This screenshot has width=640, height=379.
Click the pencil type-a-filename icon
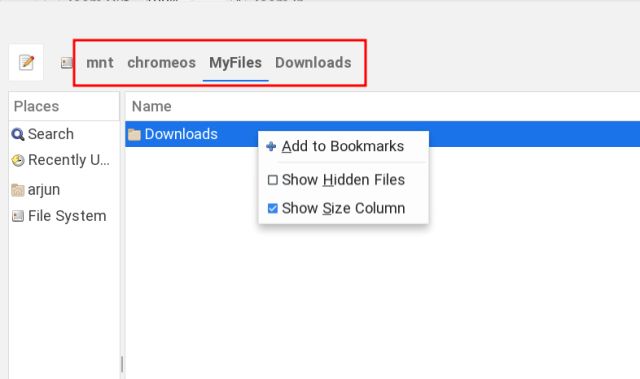tap(26, 62)
